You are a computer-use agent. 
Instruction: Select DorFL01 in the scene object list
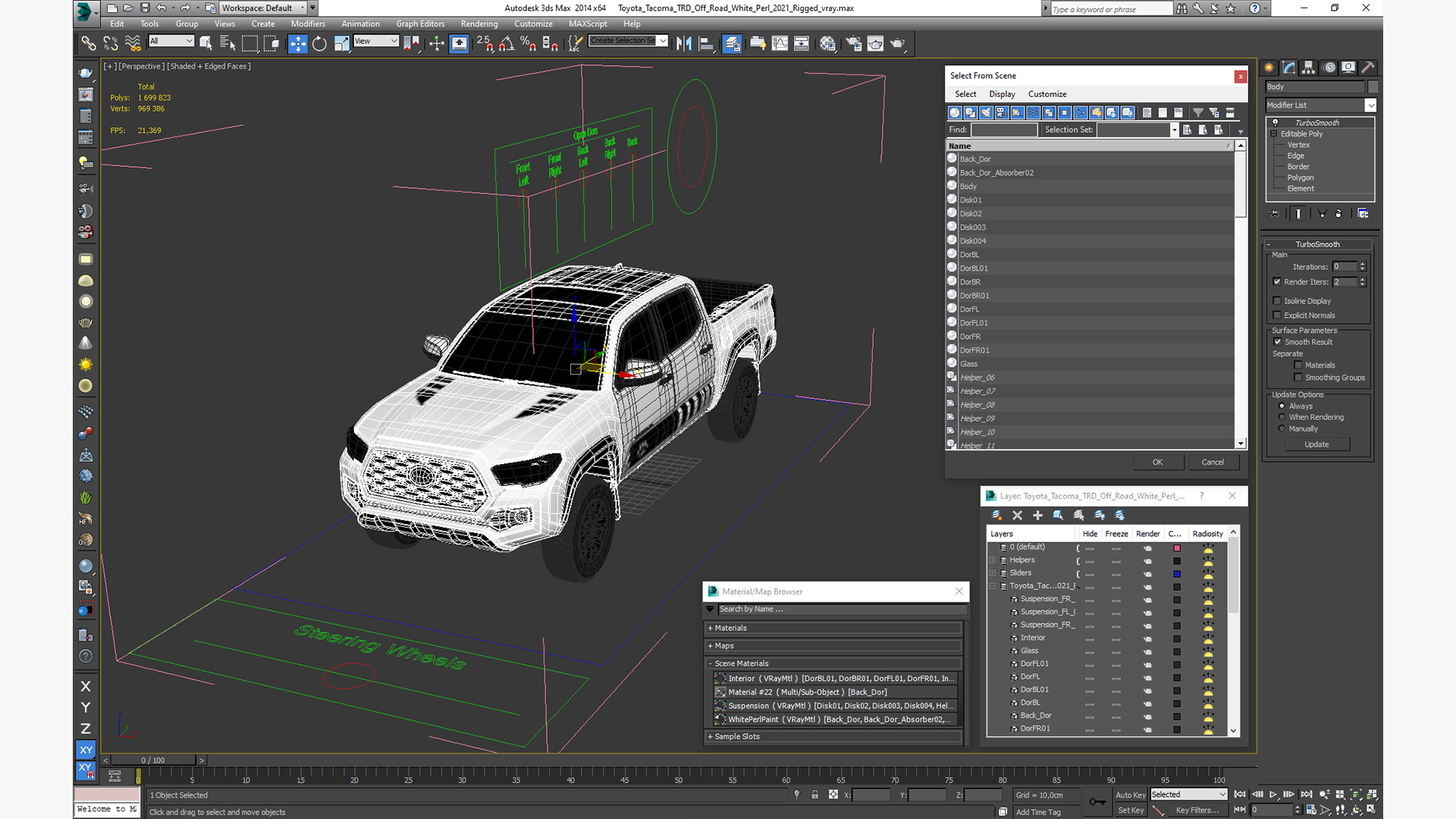974,323
